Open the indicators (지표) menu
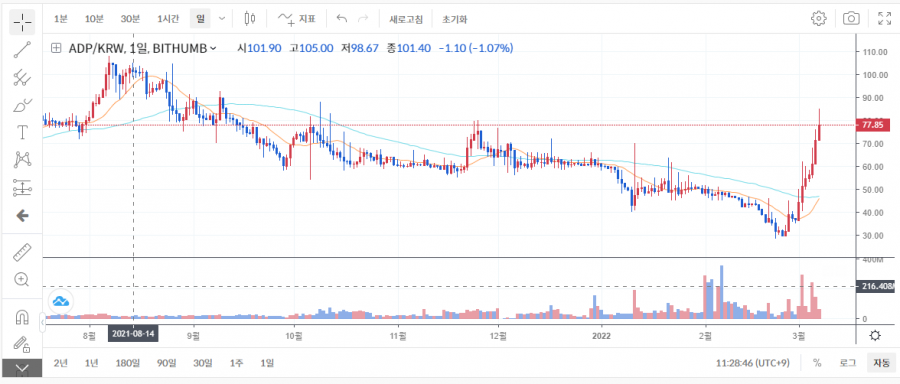This screenshot has width=900, height=384. click(x=297, y=19)
